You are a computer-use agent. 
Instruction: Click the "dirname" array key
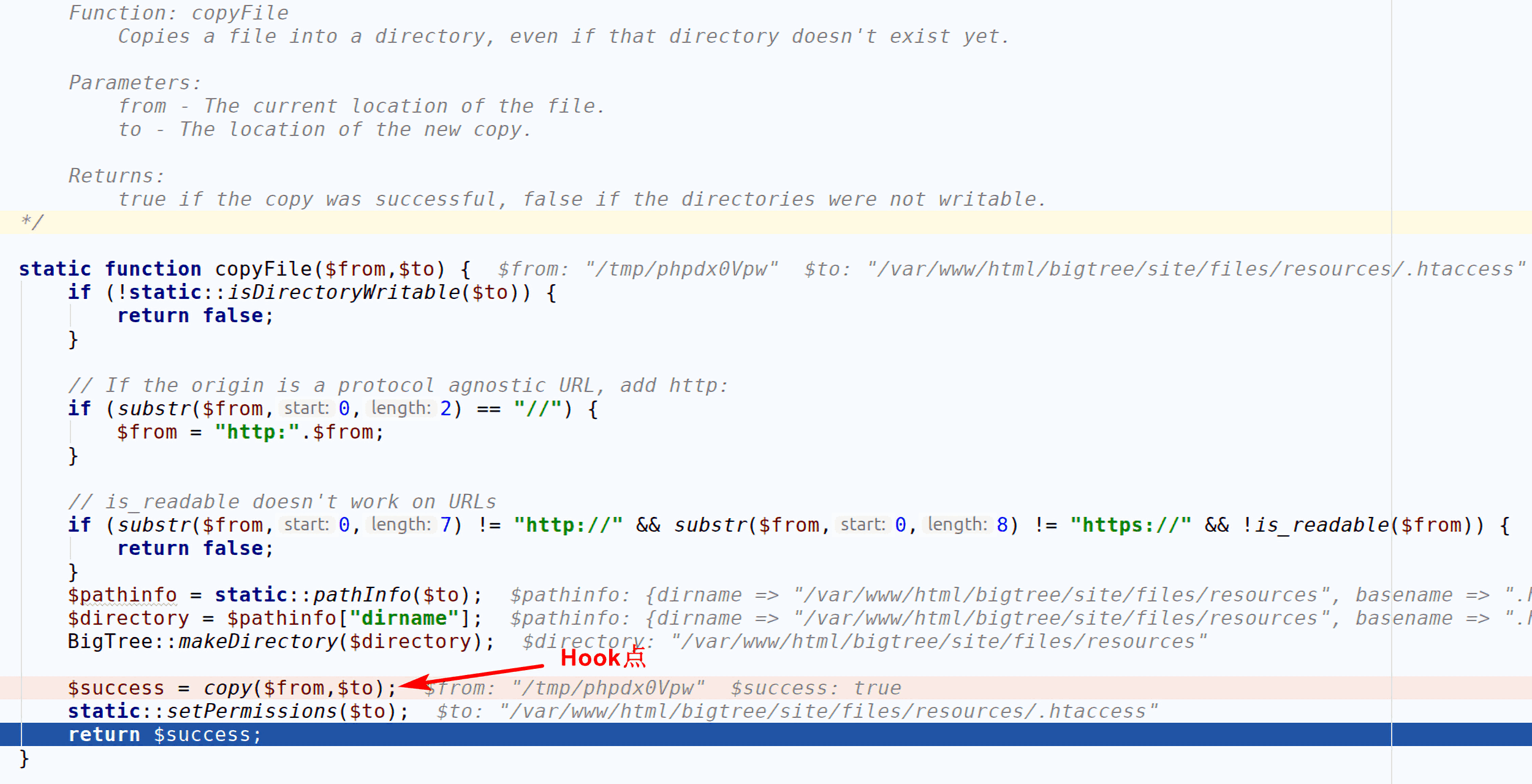coord(404,618)
